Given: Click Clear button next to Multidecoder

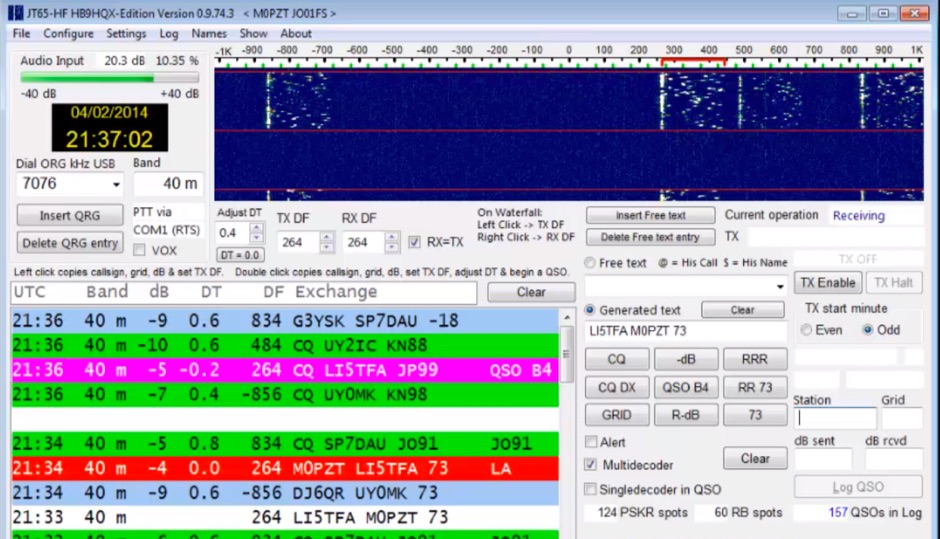Looking at the screenshot, I should click(755, 459).
